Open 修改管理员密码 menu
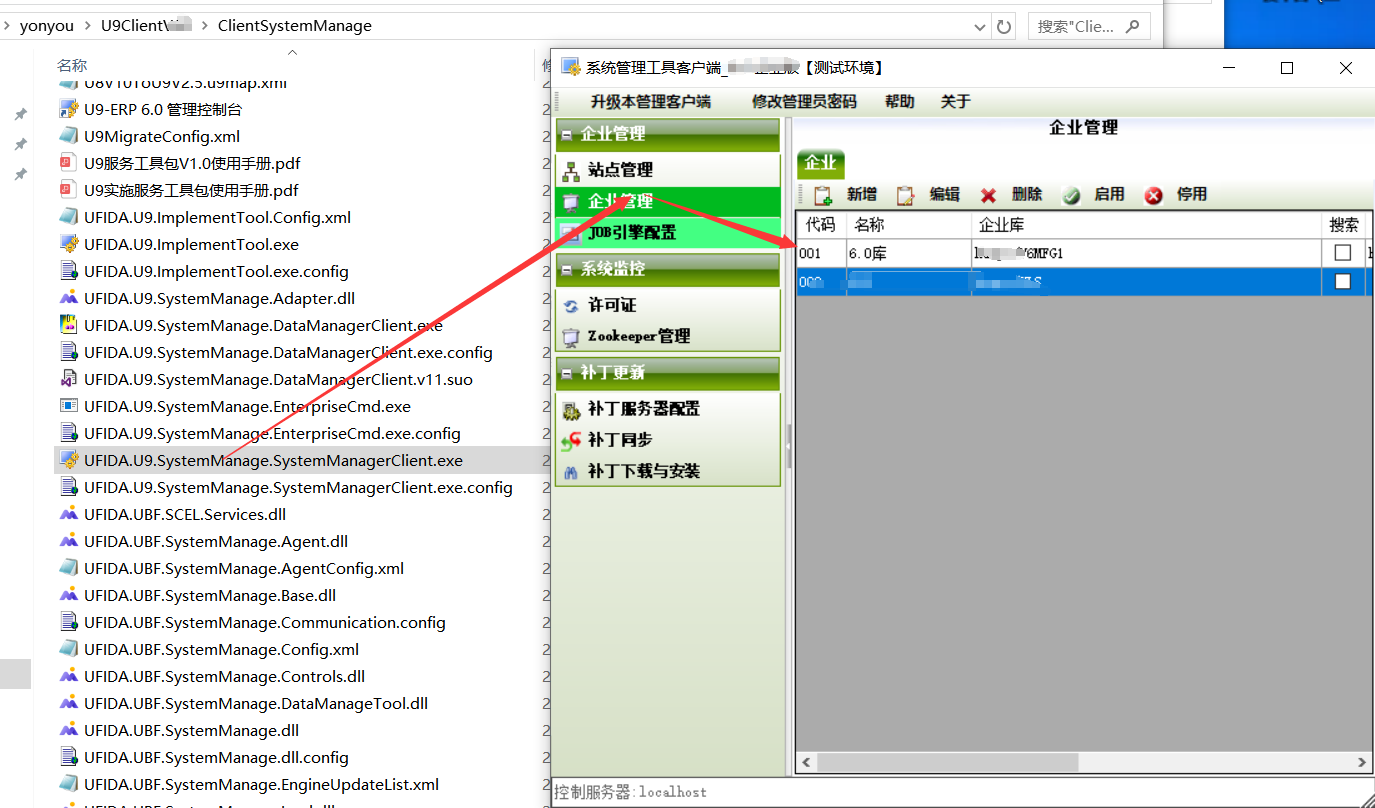This screenshot has height=808, width=1375. click(x=804, y=102)
